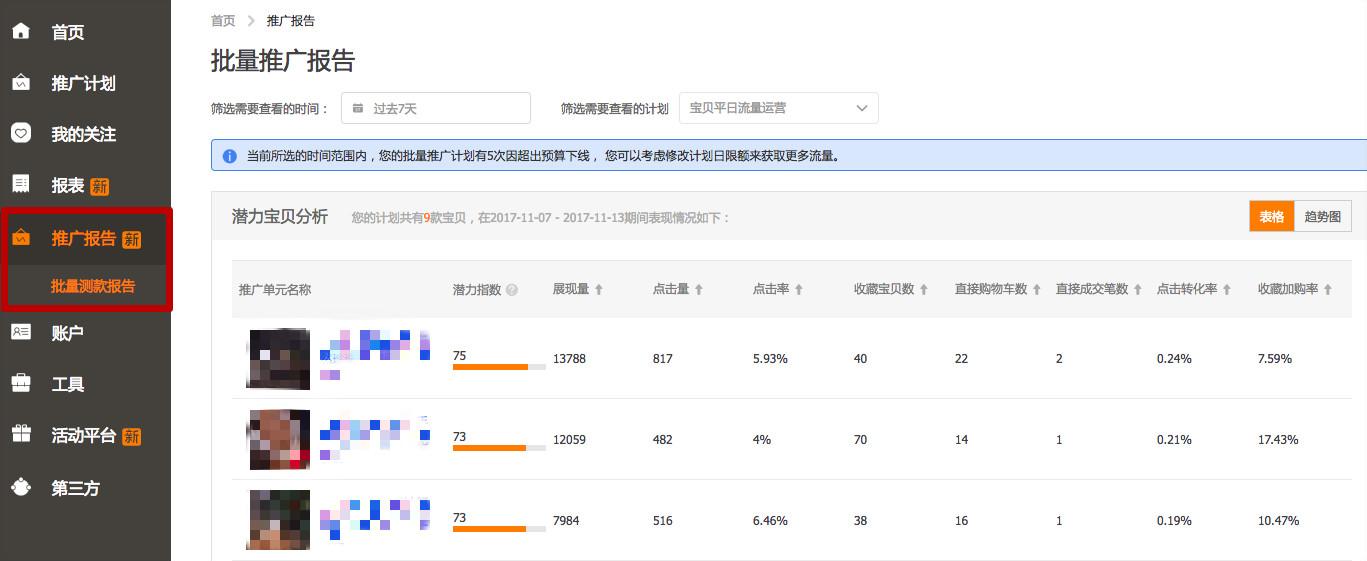The image size is (1367, 561).
Task: Select 批量测款报告 submenu item
Action: [93, 286]
